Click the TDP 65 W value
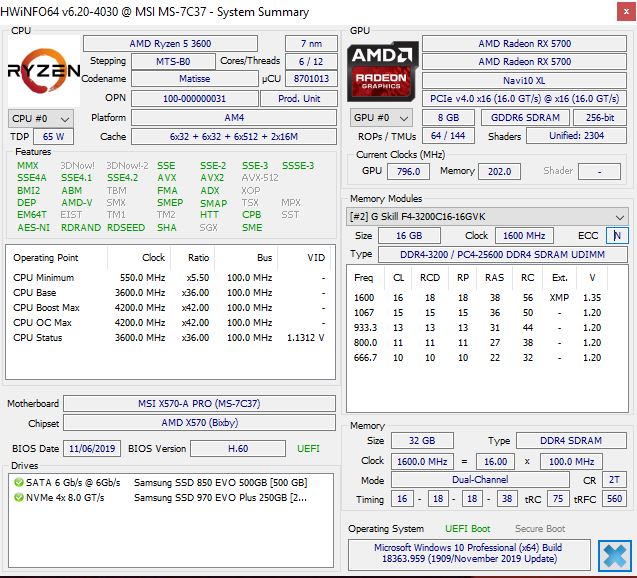637x578 pixels. [x=53, y=136]
